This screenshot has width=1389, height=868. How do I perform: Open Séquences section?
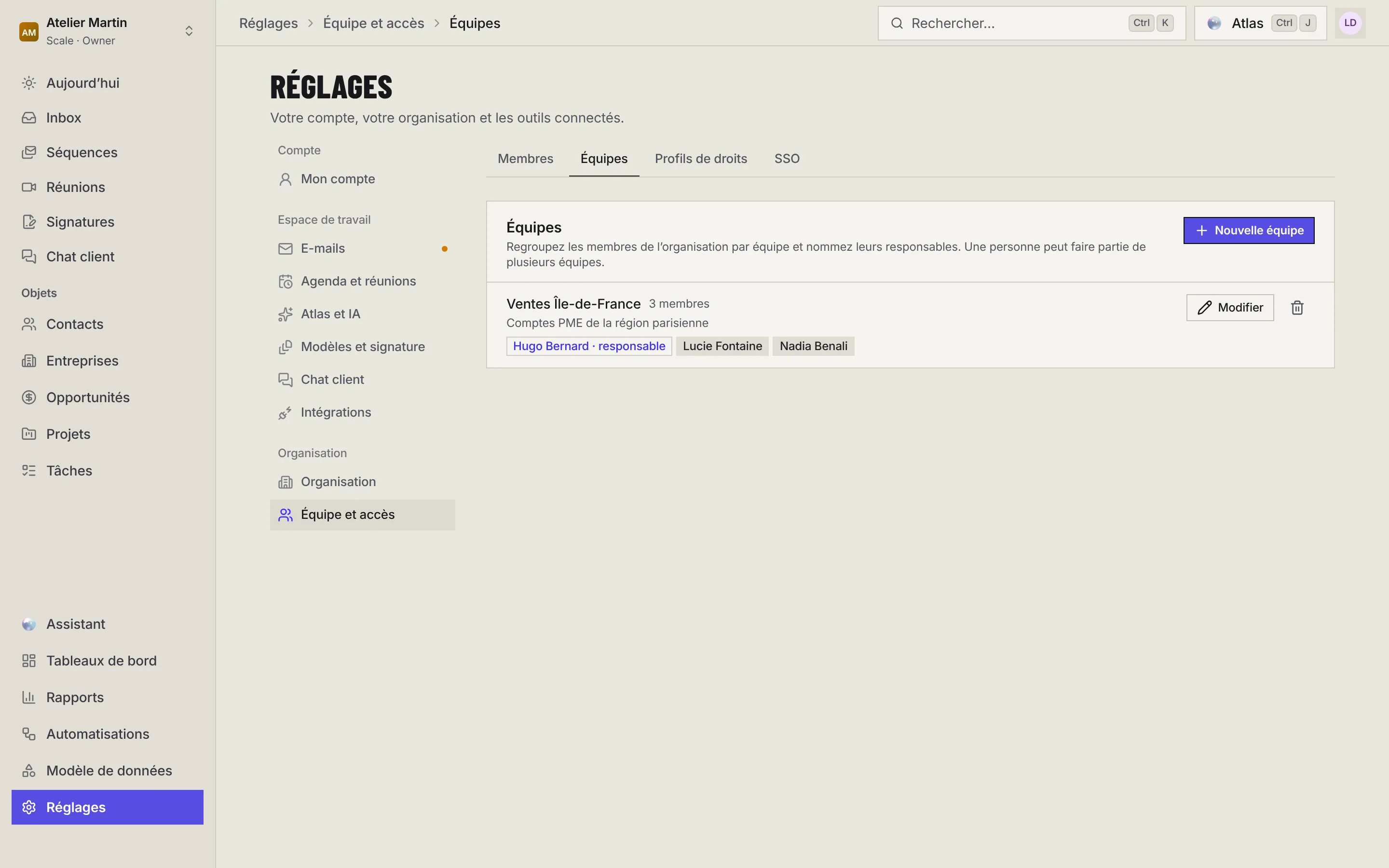pyautogui.click(x=108, y=153)
